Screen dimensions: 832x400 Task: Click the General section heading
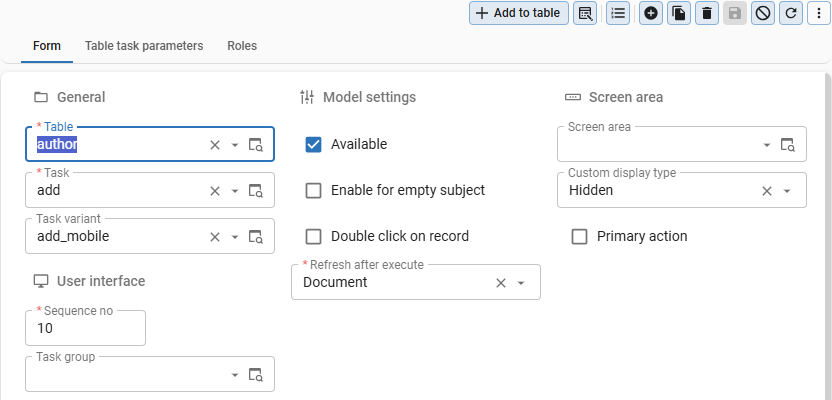[x=81, y=97]
